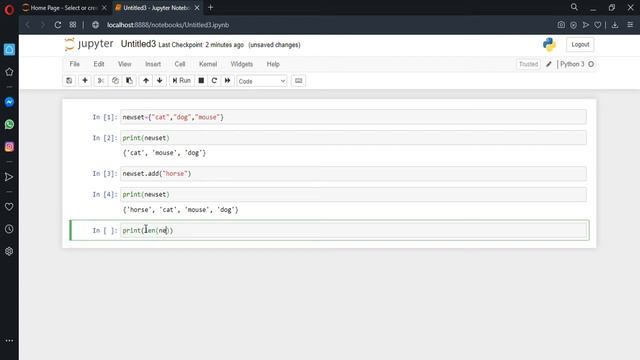Reload the page
This screenshot has height=360, width=640.
click(x=58, y=25)
